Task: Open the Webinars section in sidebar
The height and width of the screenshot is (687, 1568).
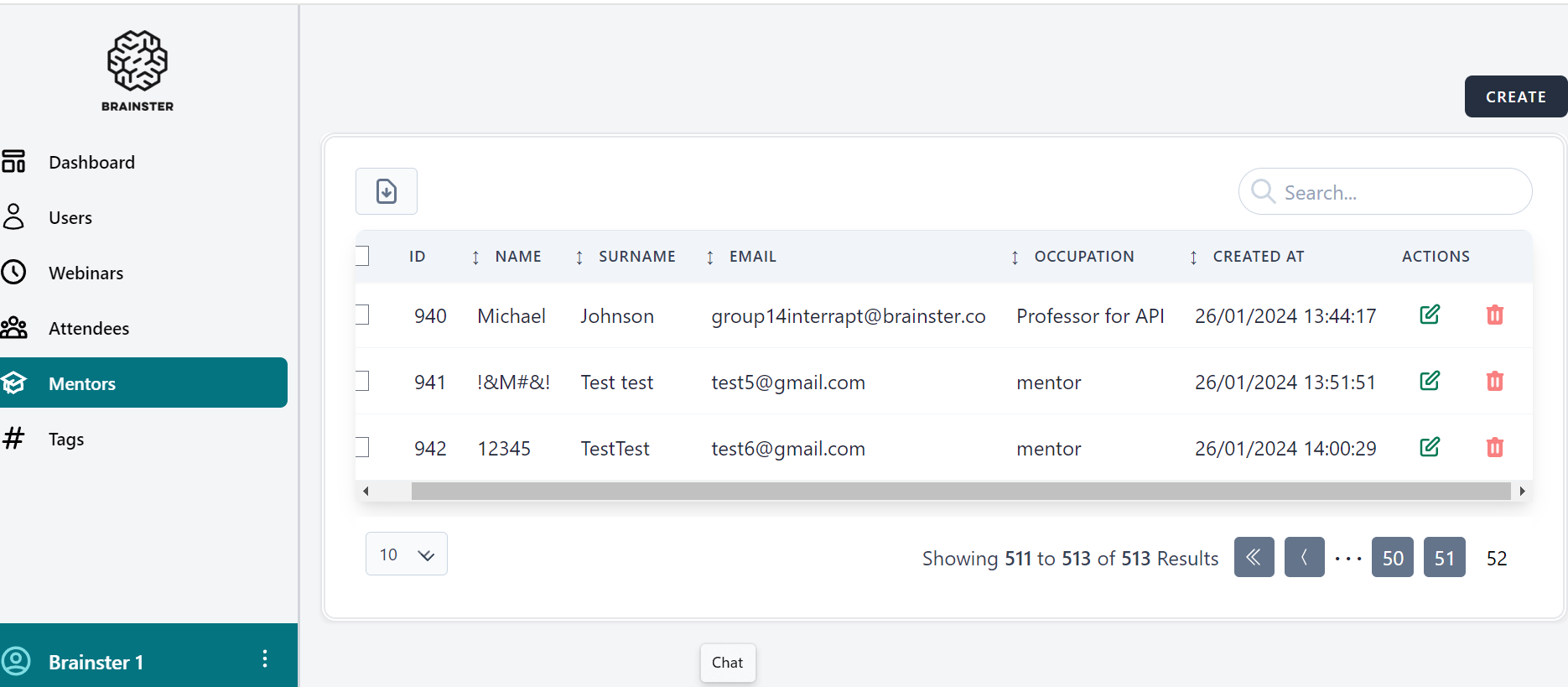Action: click(x=86, y=273)
